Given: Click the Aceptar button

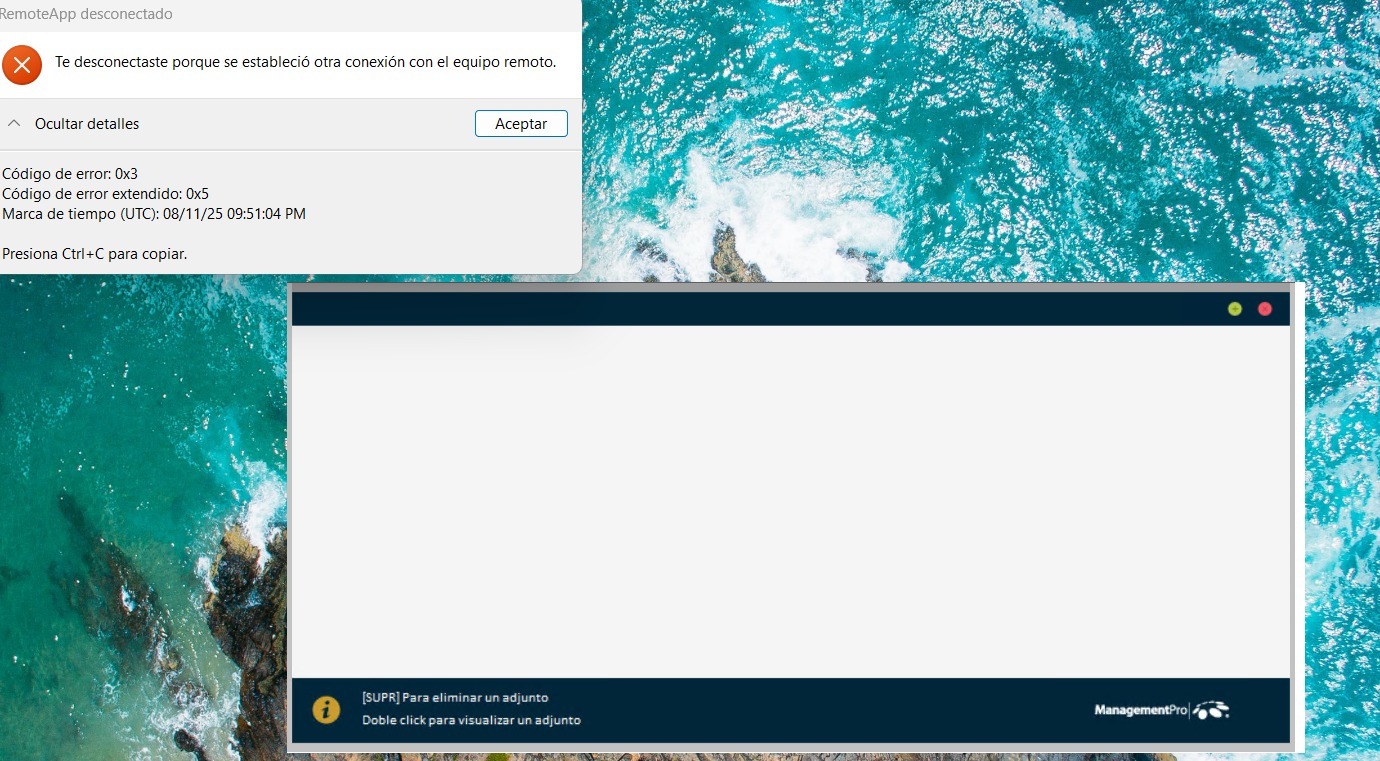Looking at the screenshot, I should coord(521,124).
